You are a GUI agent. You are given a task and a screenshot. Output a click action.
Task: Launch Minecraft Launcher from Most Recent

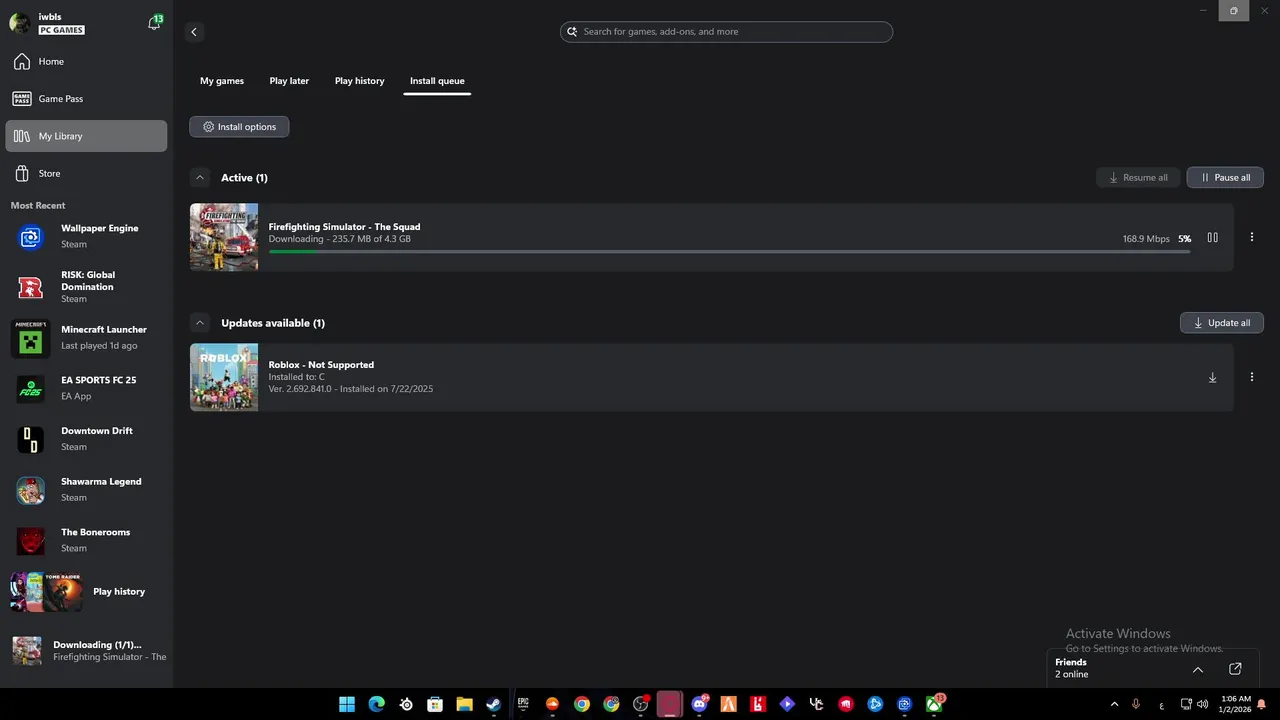click(x=86, y=338)
